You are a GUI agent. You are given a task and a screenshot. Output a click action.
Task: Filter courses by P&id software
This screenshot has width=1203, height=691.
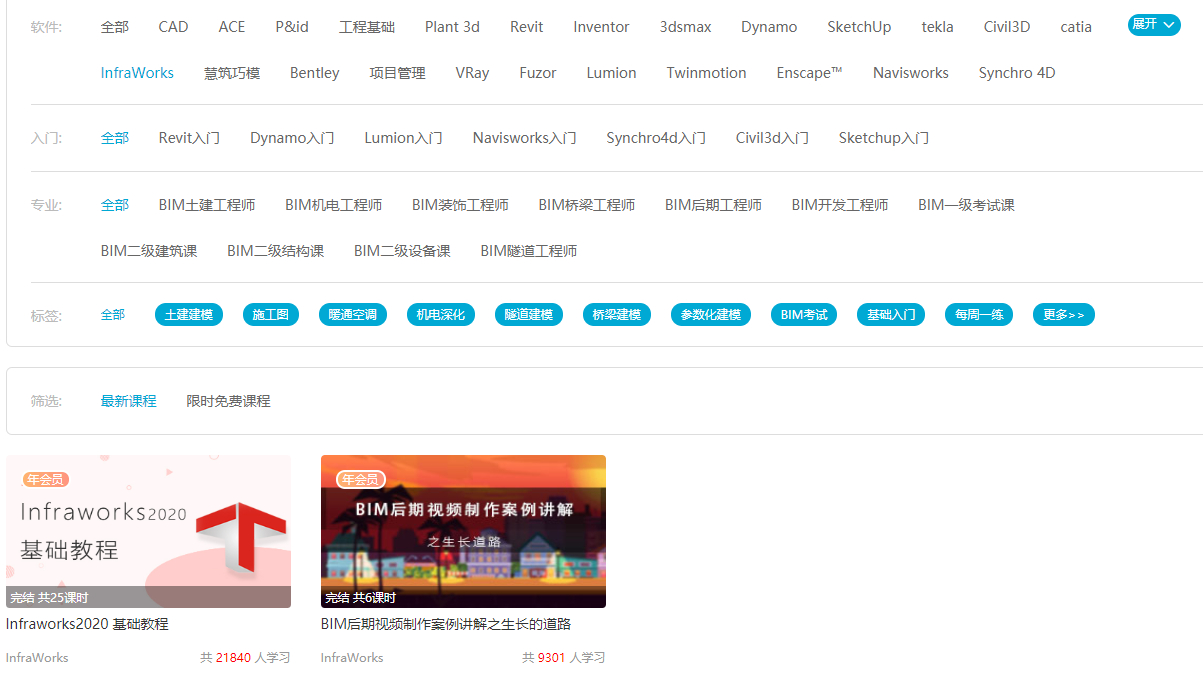(x=292, y=27)
